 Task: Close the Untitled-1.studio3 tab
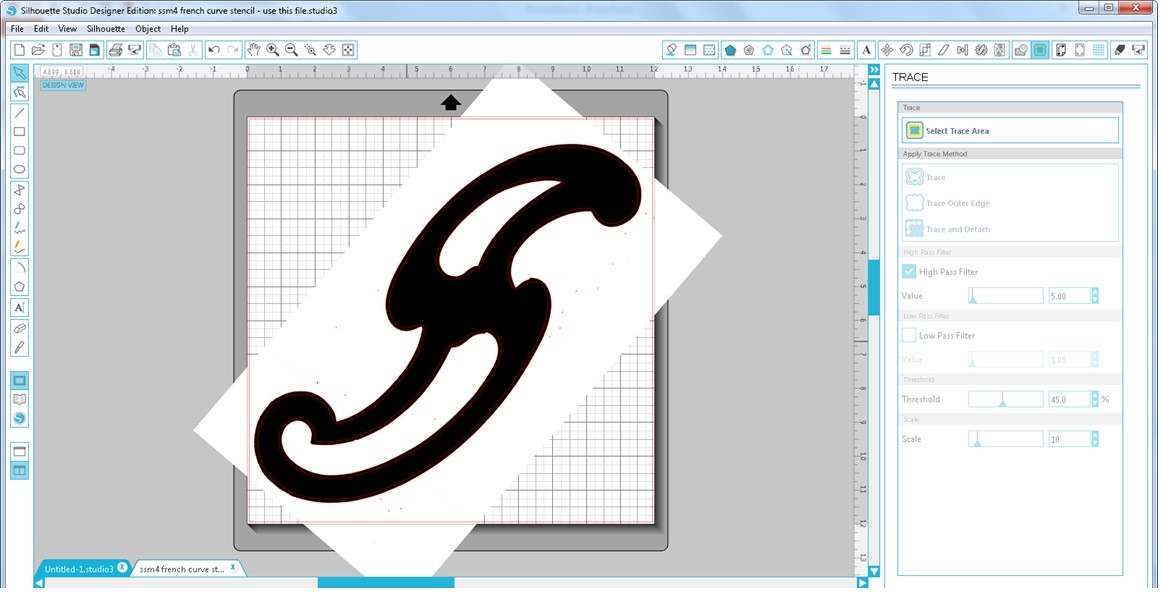point(122,568)
